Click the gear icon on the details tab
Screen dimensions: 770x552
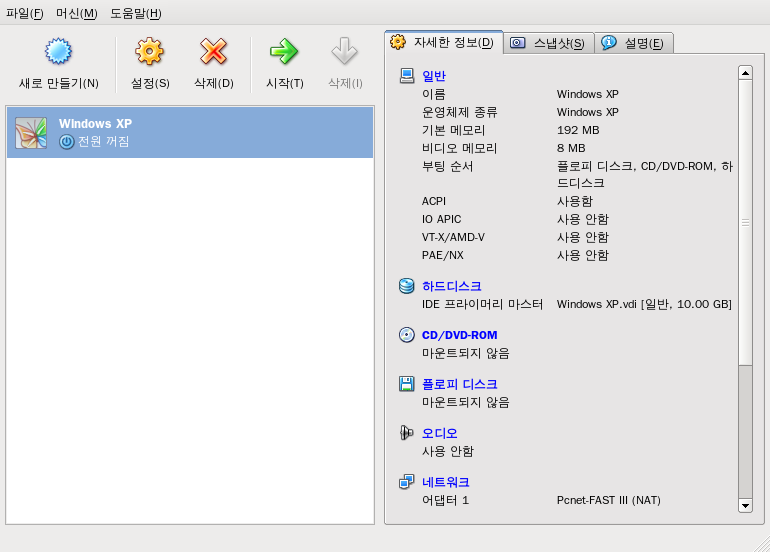(398, 42)
